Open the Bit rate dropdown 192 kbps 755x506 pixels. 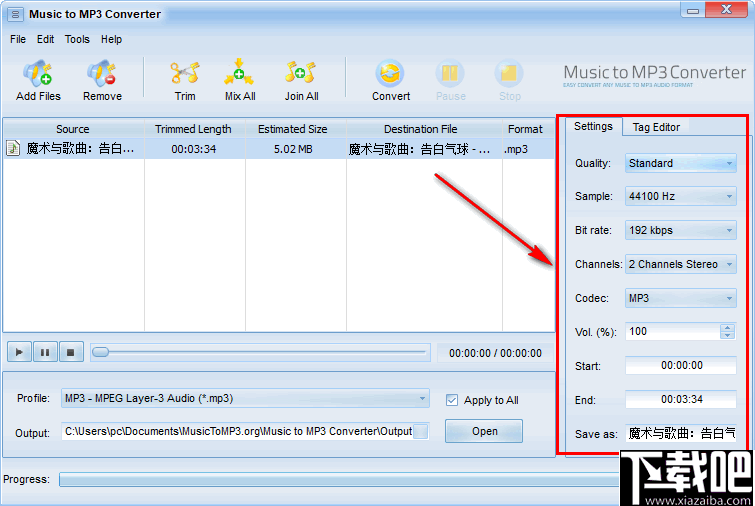680,230
